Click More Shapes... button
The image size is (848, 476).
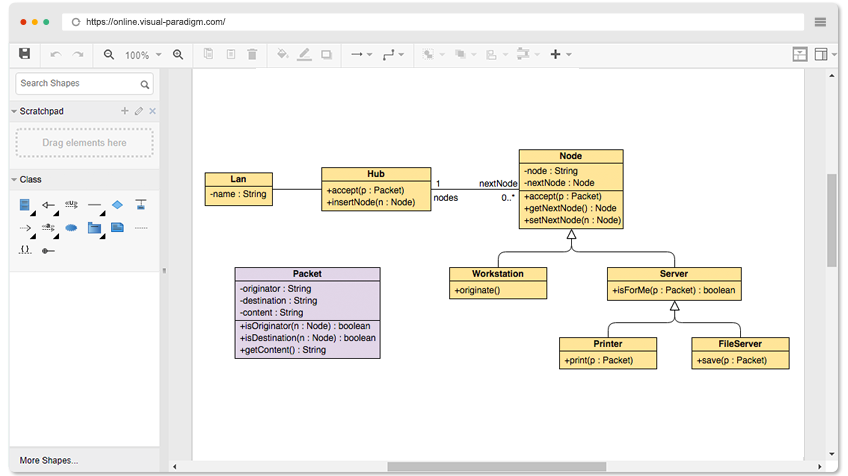pos(49,460)
